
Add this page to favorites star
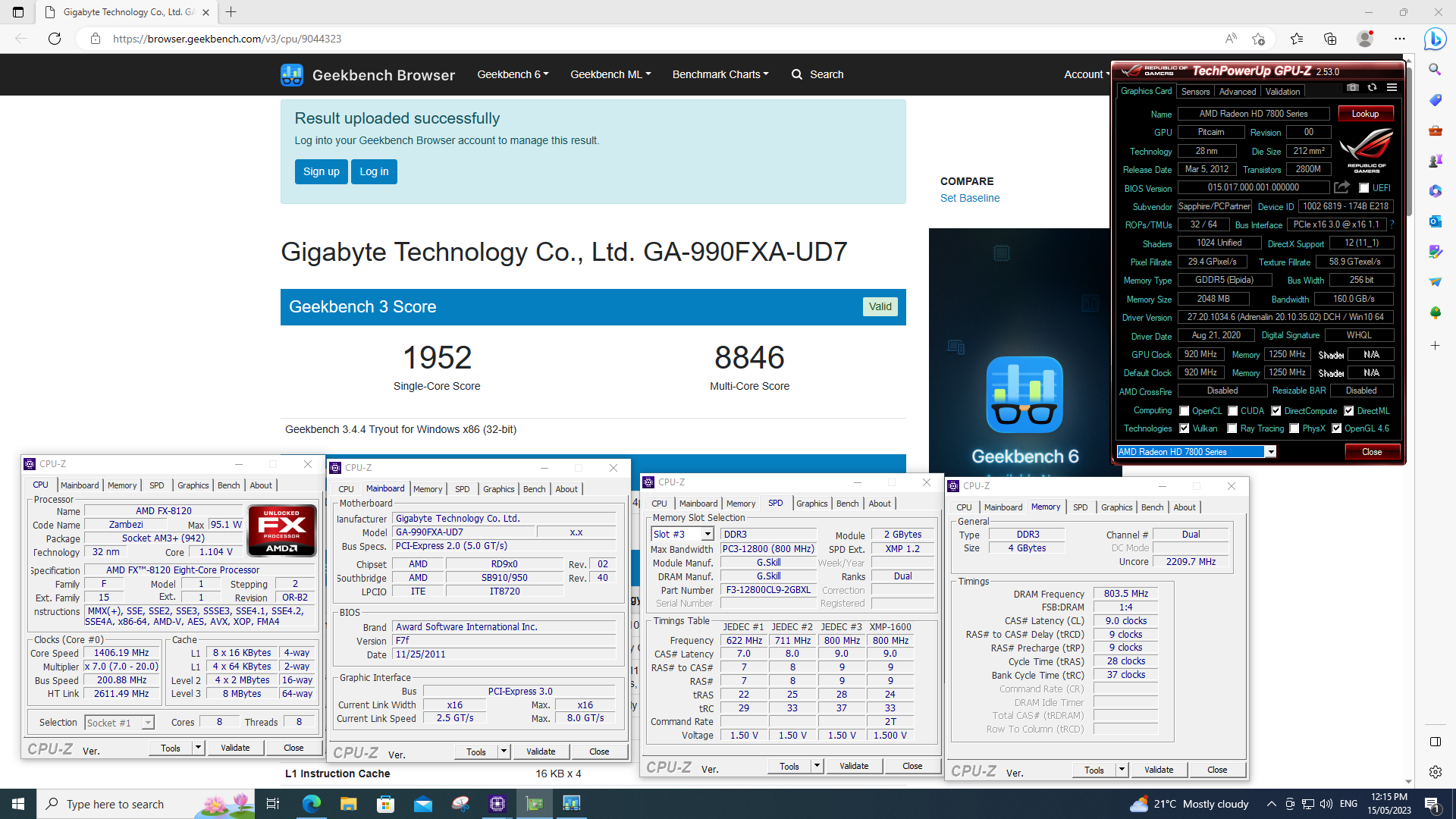[x=1259, y=39]
